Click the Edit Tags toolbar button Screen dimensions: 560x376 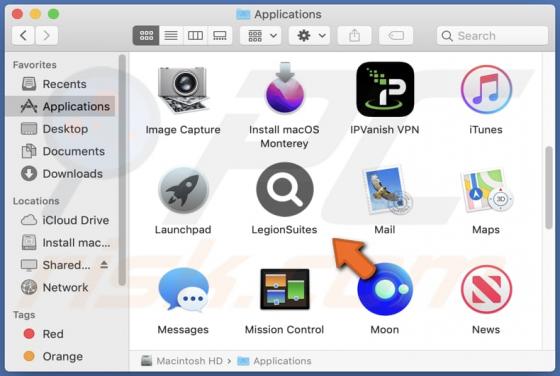[x=396, y=35]
